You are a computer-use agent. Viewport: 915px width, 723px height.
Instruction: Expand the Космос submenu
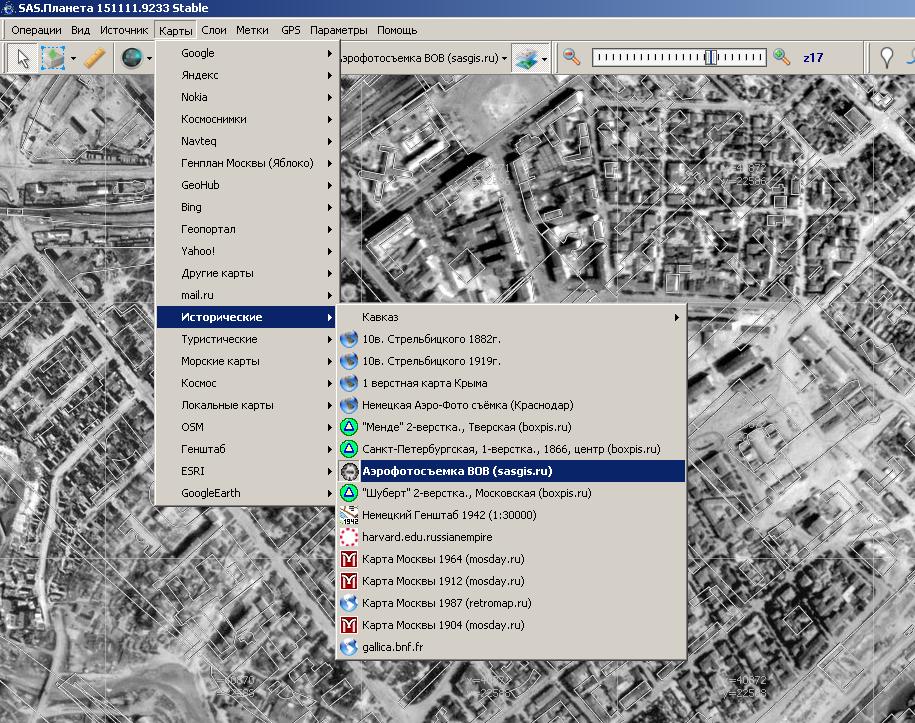tap(247, 383)
